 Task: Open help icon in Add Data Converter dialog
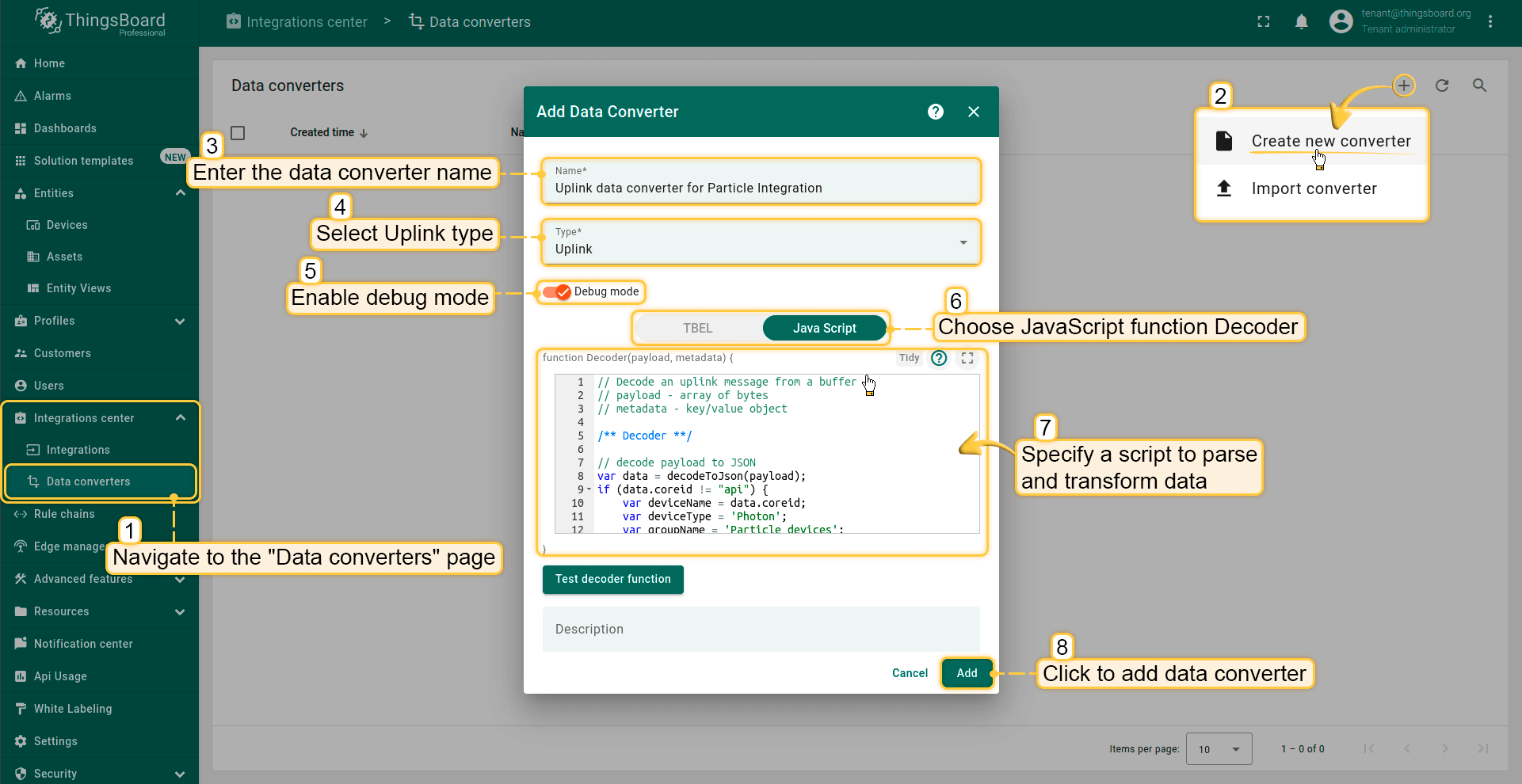[x=936, y=112]
